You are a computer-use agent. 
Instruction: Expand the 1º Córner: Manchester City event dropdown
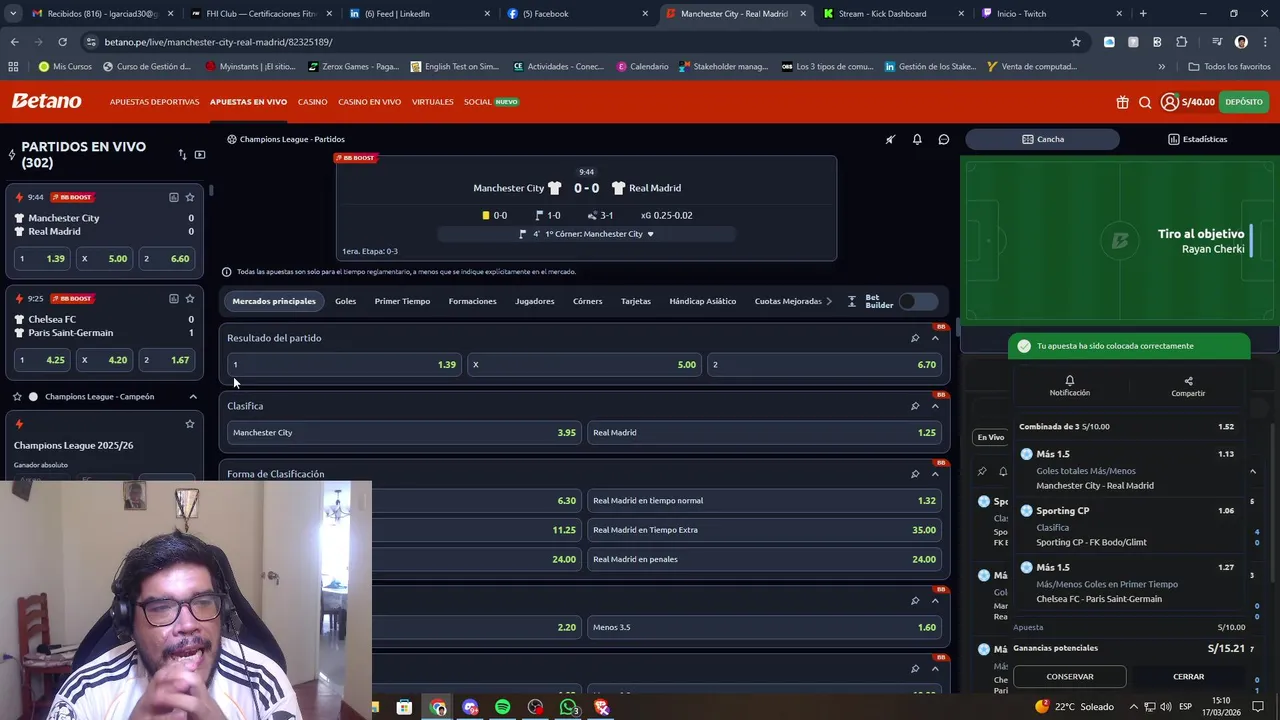click(650, 234)
